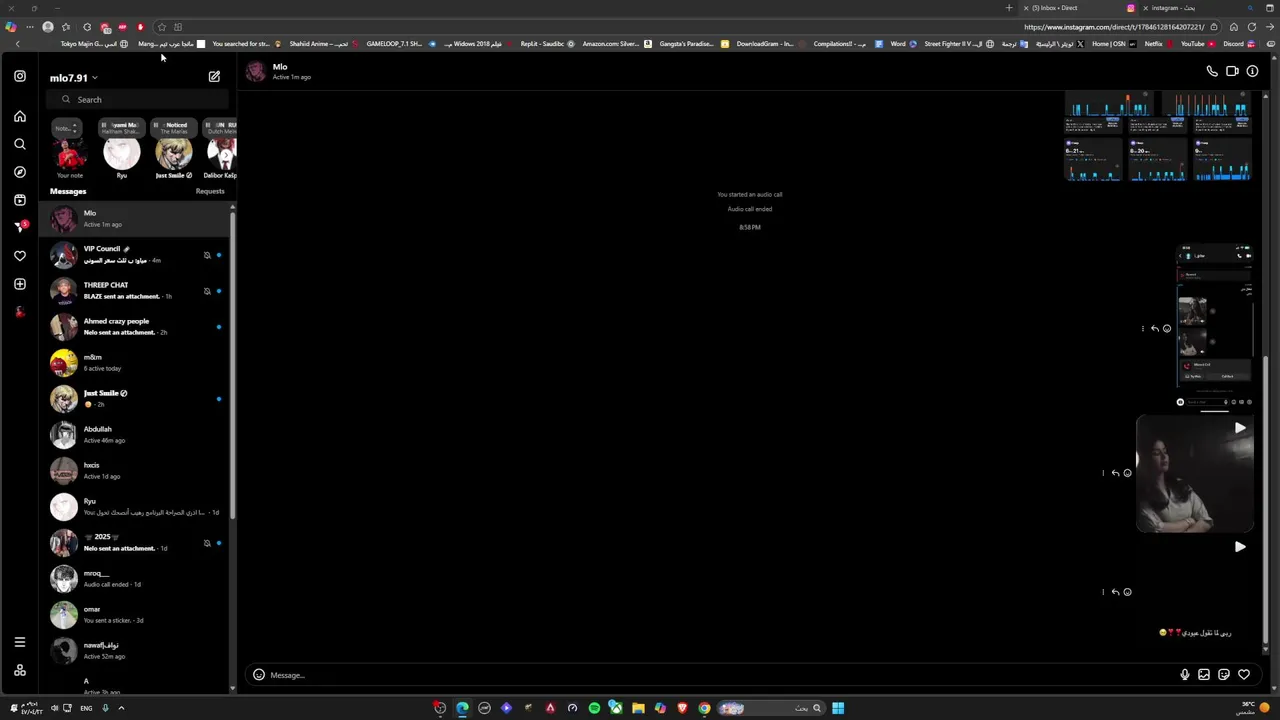Attach a photo using image icon
This screenshot has width=1280, height=720.
pos(1204,675)
